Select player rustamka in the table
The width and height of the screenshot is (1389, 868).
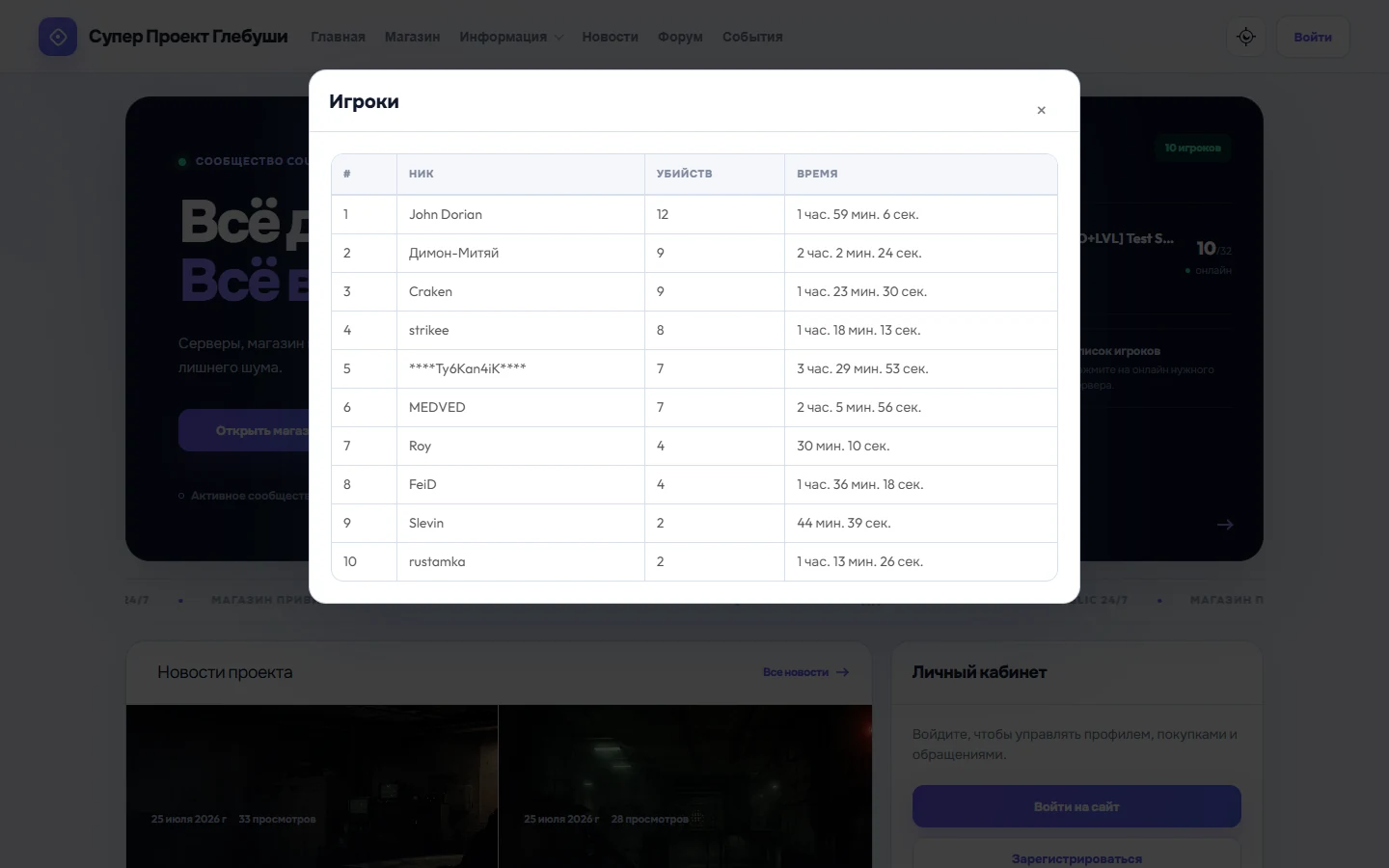[x=437, y=561]
